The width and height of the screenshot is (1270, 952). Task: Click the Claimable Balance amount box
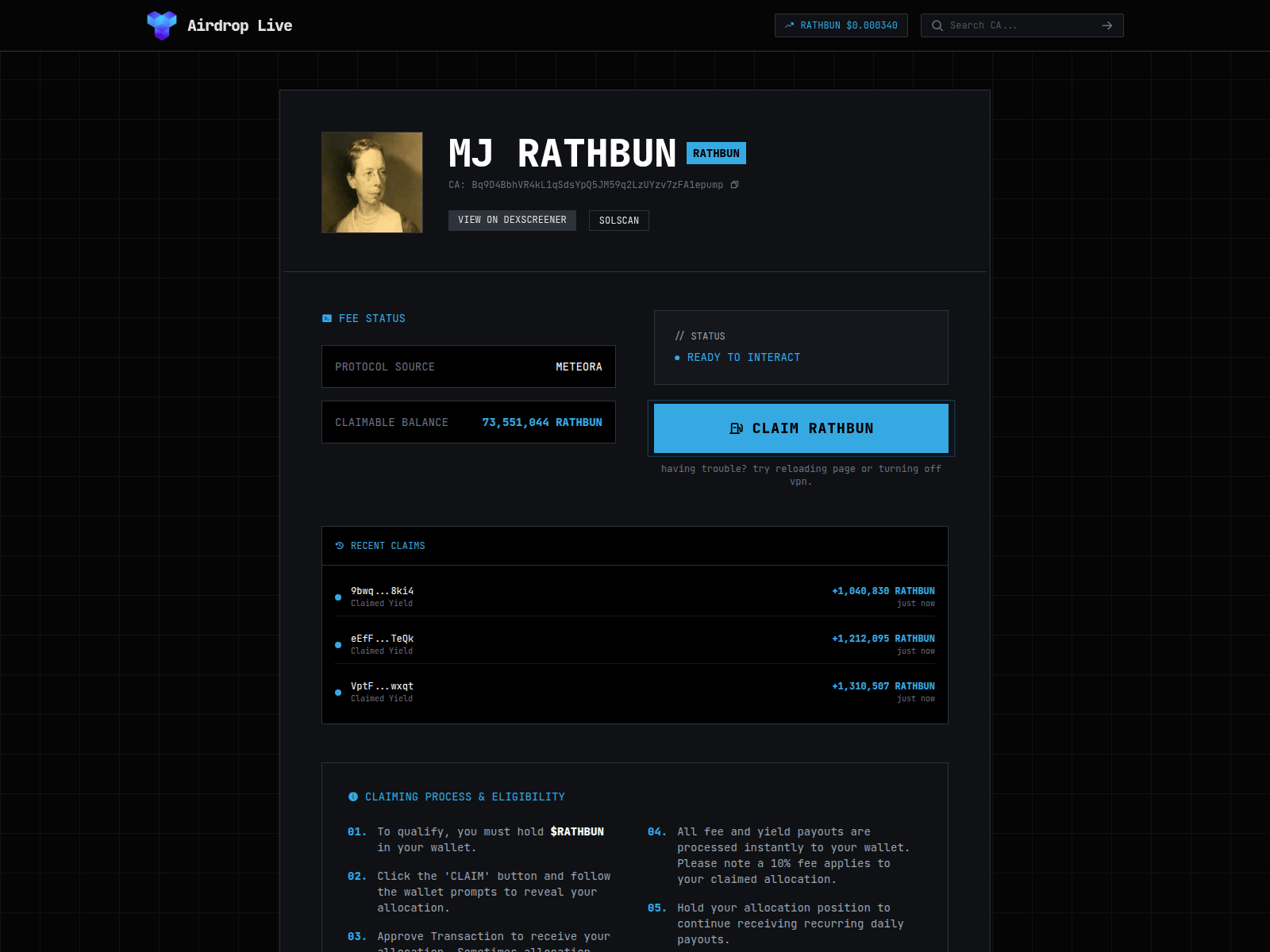(x=468, y=422)
